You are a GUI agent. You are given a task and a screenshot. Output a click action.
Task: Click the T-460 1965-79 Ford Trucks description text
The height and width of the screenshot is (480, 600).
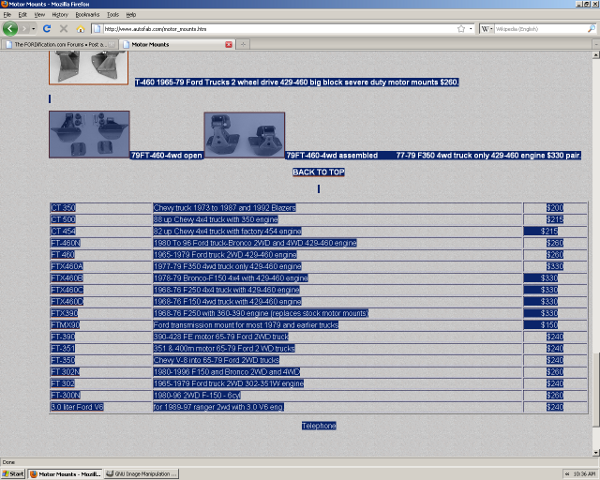point(297,82)
